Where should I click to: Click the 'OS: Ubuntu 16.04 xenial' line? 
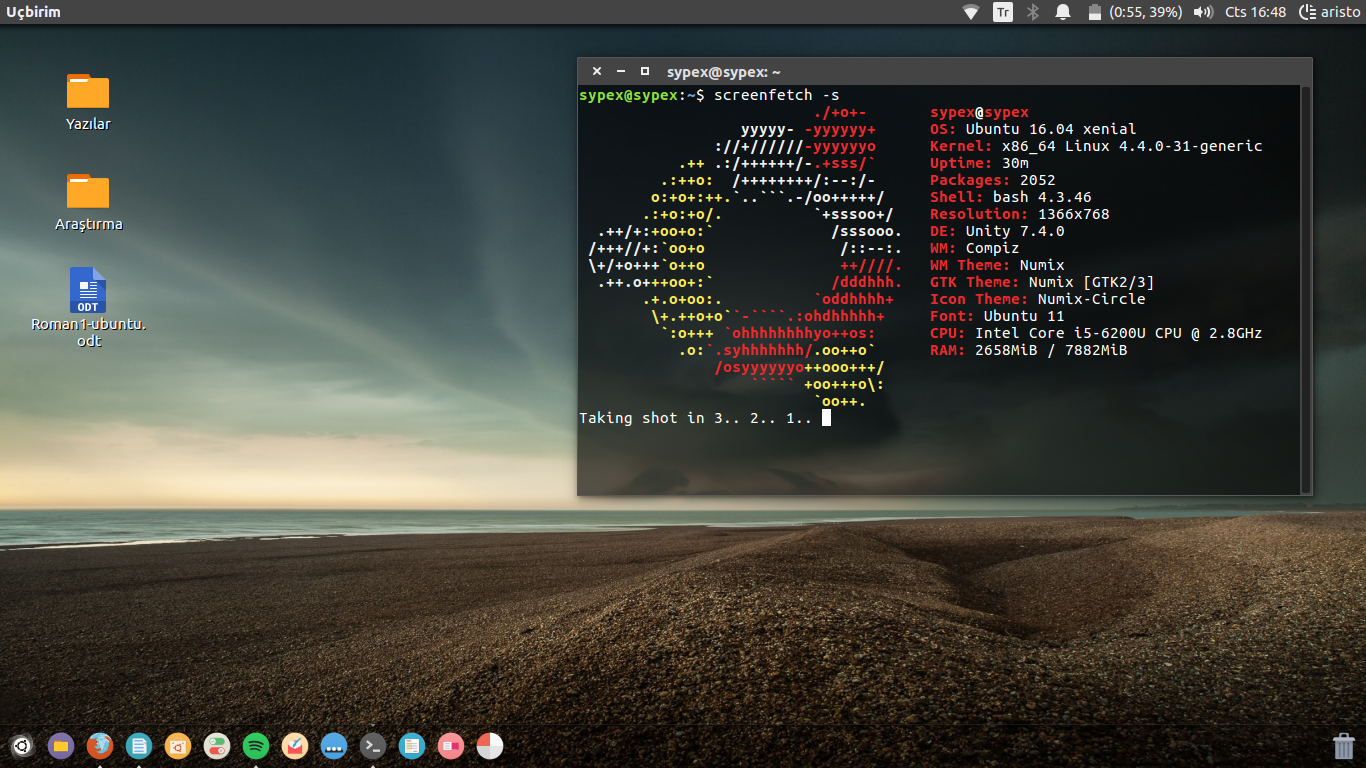coord(1033,129)
